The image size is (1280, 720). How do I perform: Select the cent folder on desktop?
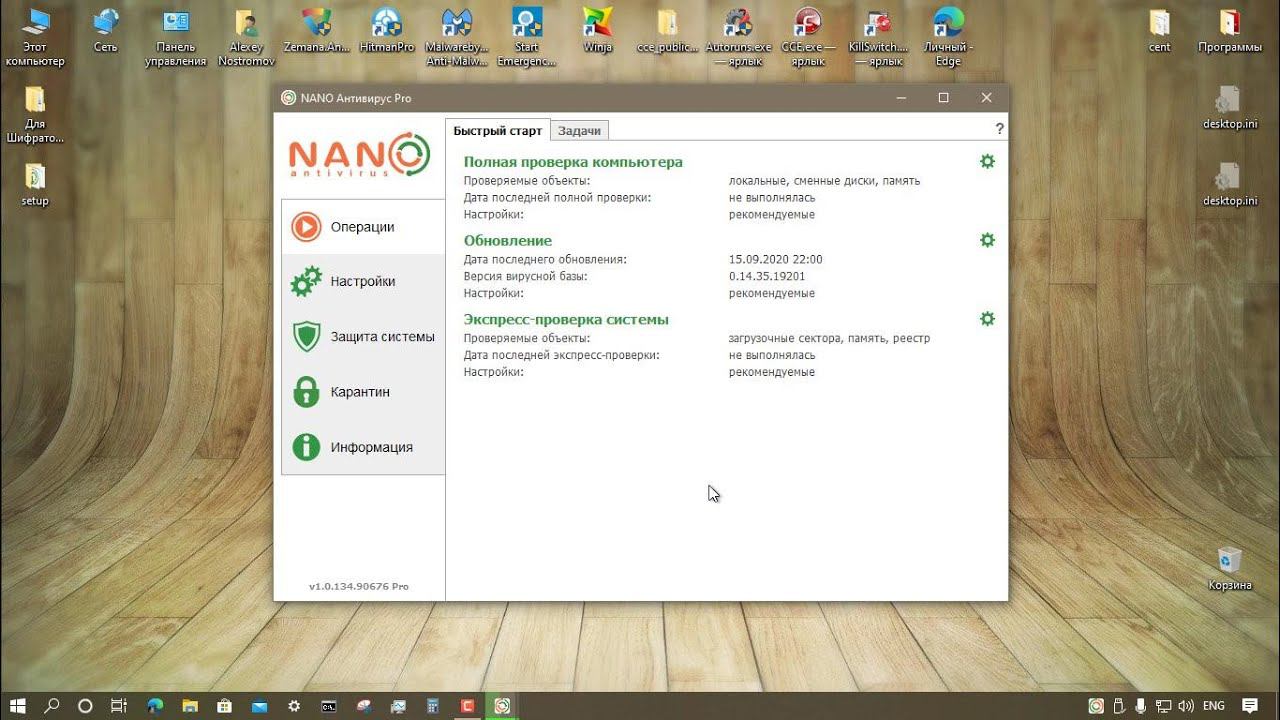point(1160,31)
